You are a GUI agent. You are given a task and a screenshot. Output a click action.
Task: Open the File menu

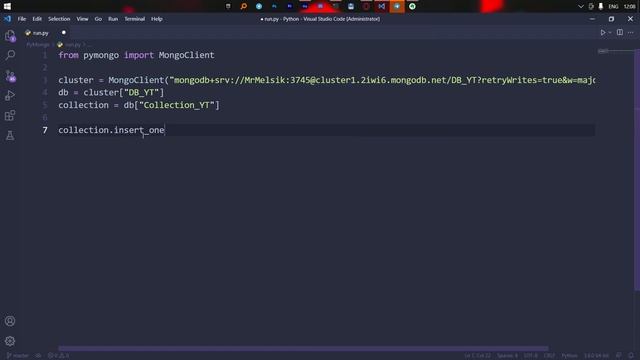pyautogui.click(x=22, y=19)
